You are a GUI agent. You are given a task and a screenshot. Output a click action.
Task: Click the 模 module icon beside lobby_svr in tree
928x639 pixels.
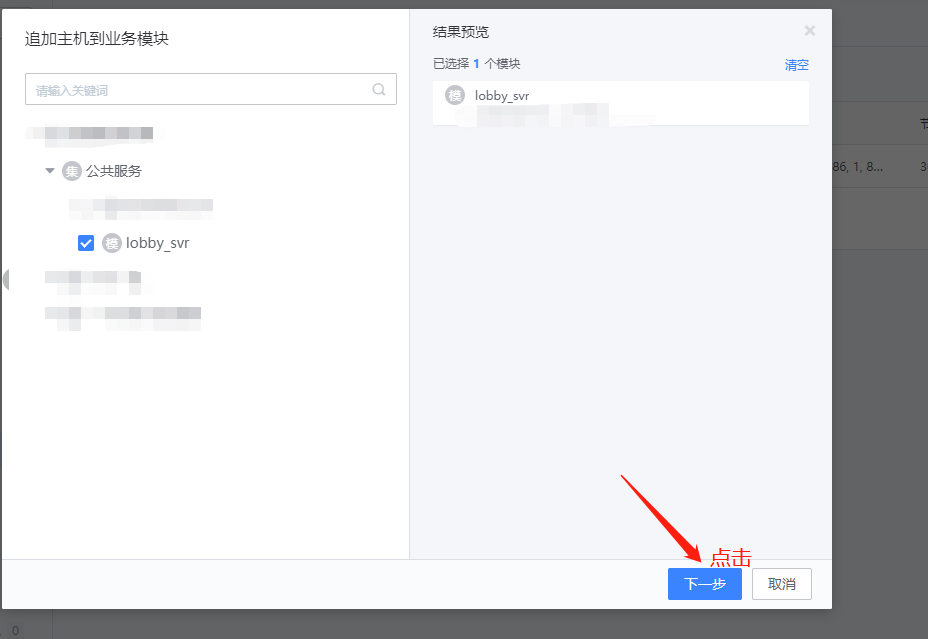(x=112, y=242)
